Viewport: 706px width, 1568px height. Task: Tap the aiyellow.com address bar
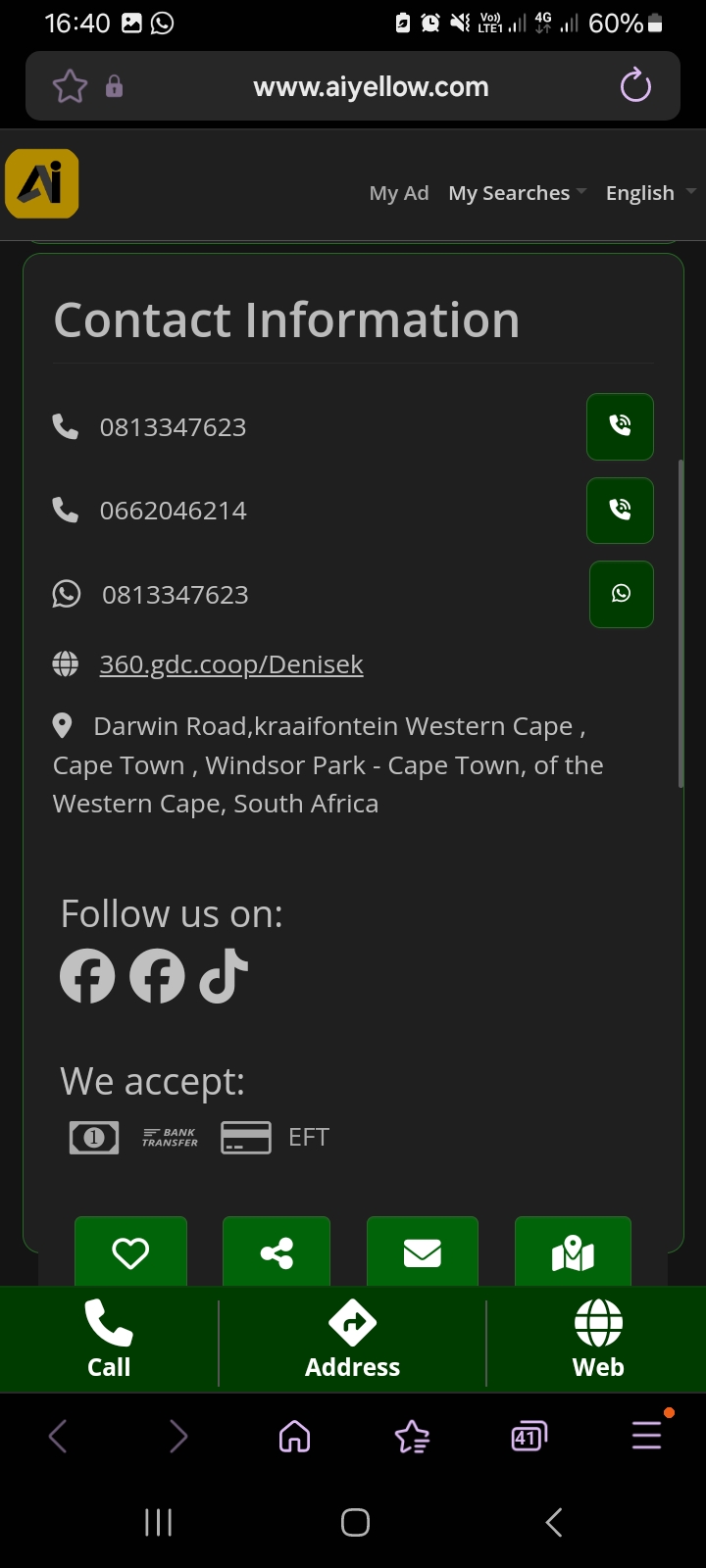(x=371, y=86)
